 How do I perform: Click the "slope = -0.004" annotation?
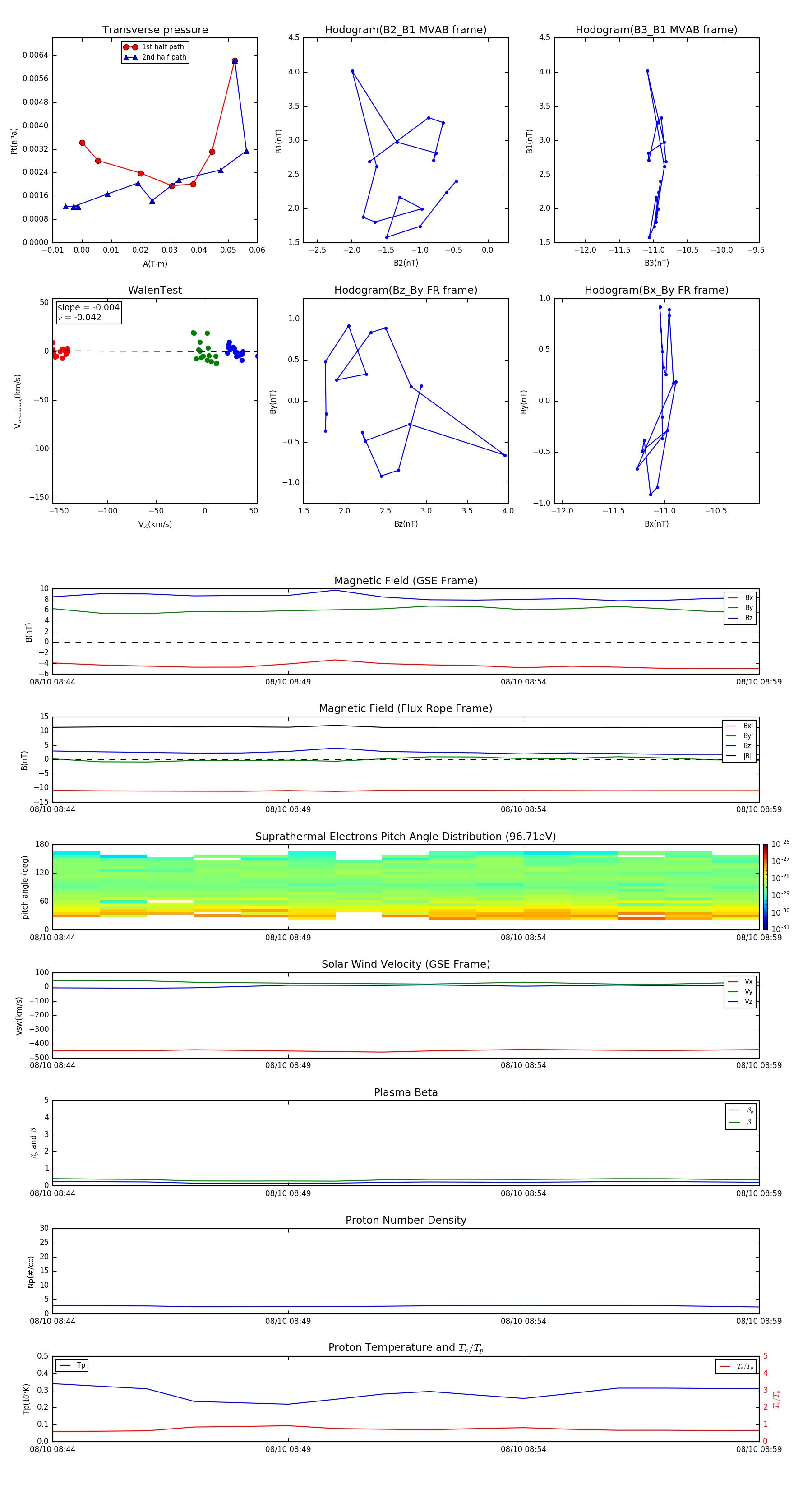pyautogui.click(x=88, y=308)
